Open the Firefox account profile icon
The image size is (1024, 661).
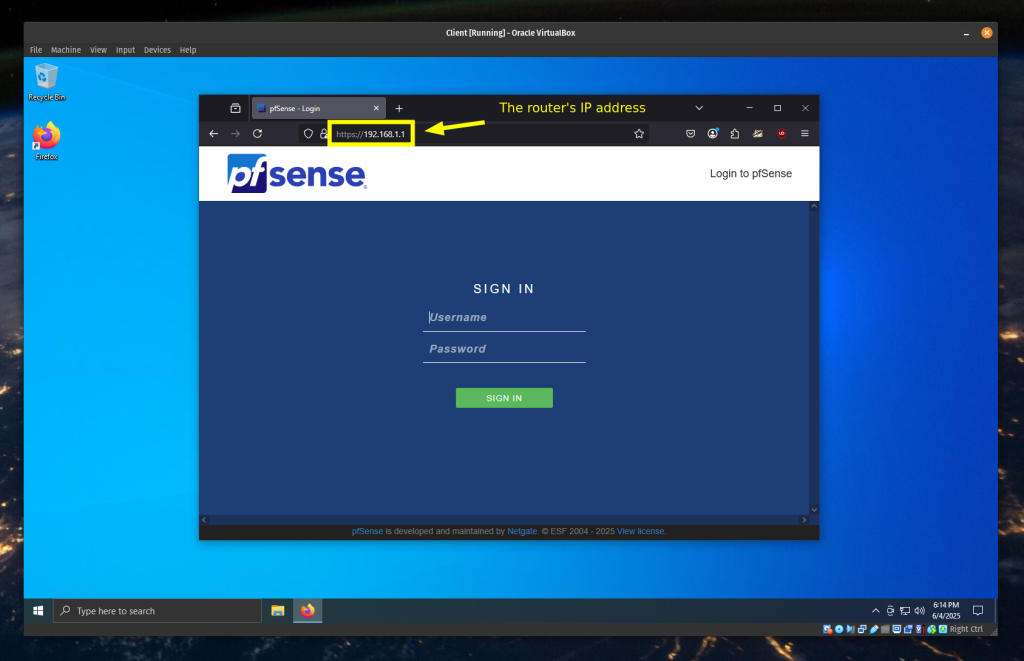[x=713, y=133]
